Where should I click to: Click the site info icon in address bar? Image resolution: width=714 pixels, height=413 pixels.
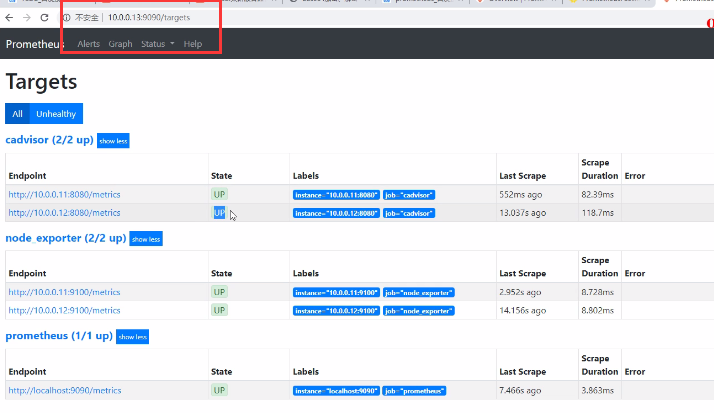point(67,18)
